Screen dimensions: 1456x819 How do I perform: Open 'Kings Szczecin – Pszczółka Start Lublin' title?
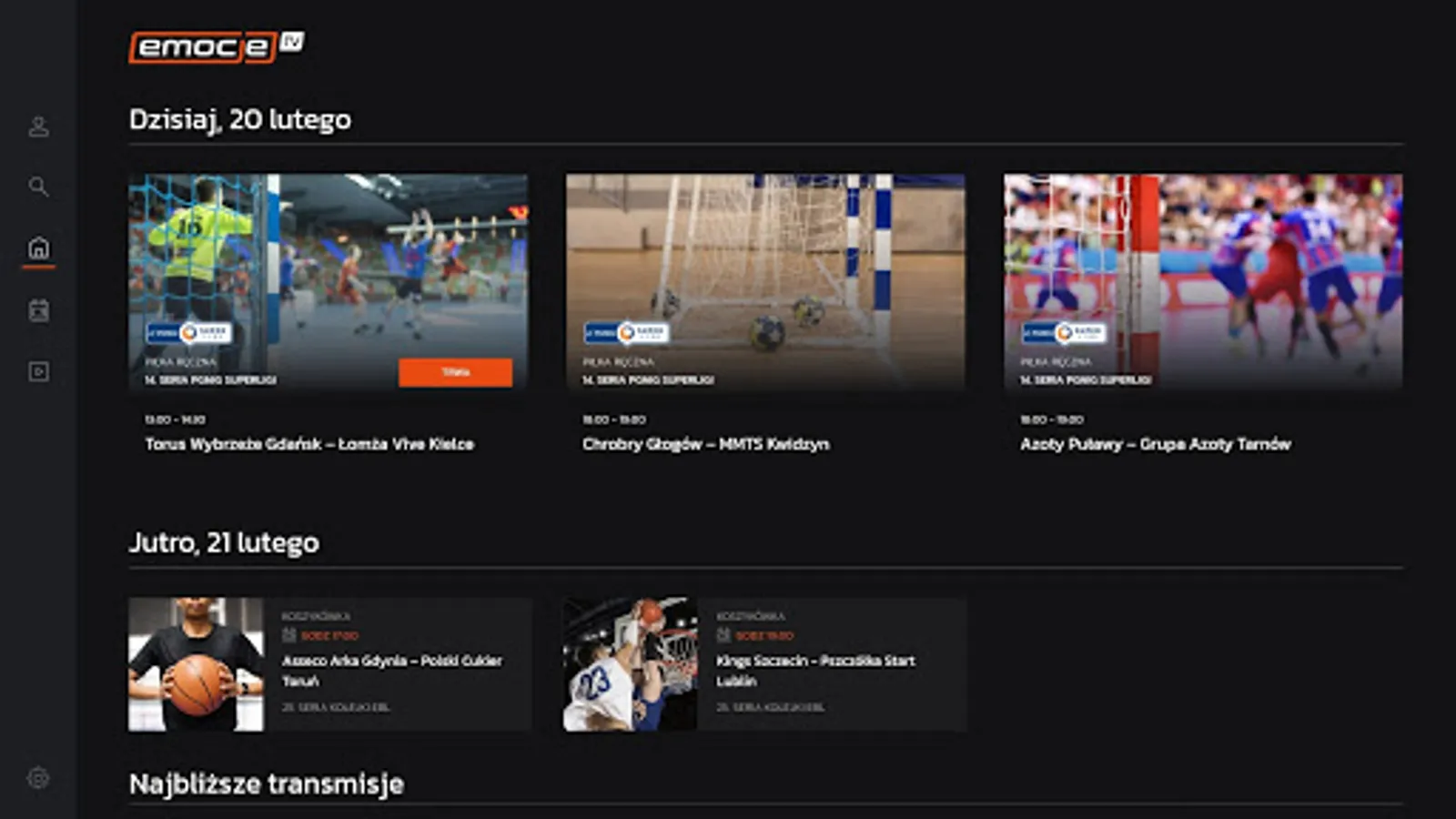coord(816,671)
